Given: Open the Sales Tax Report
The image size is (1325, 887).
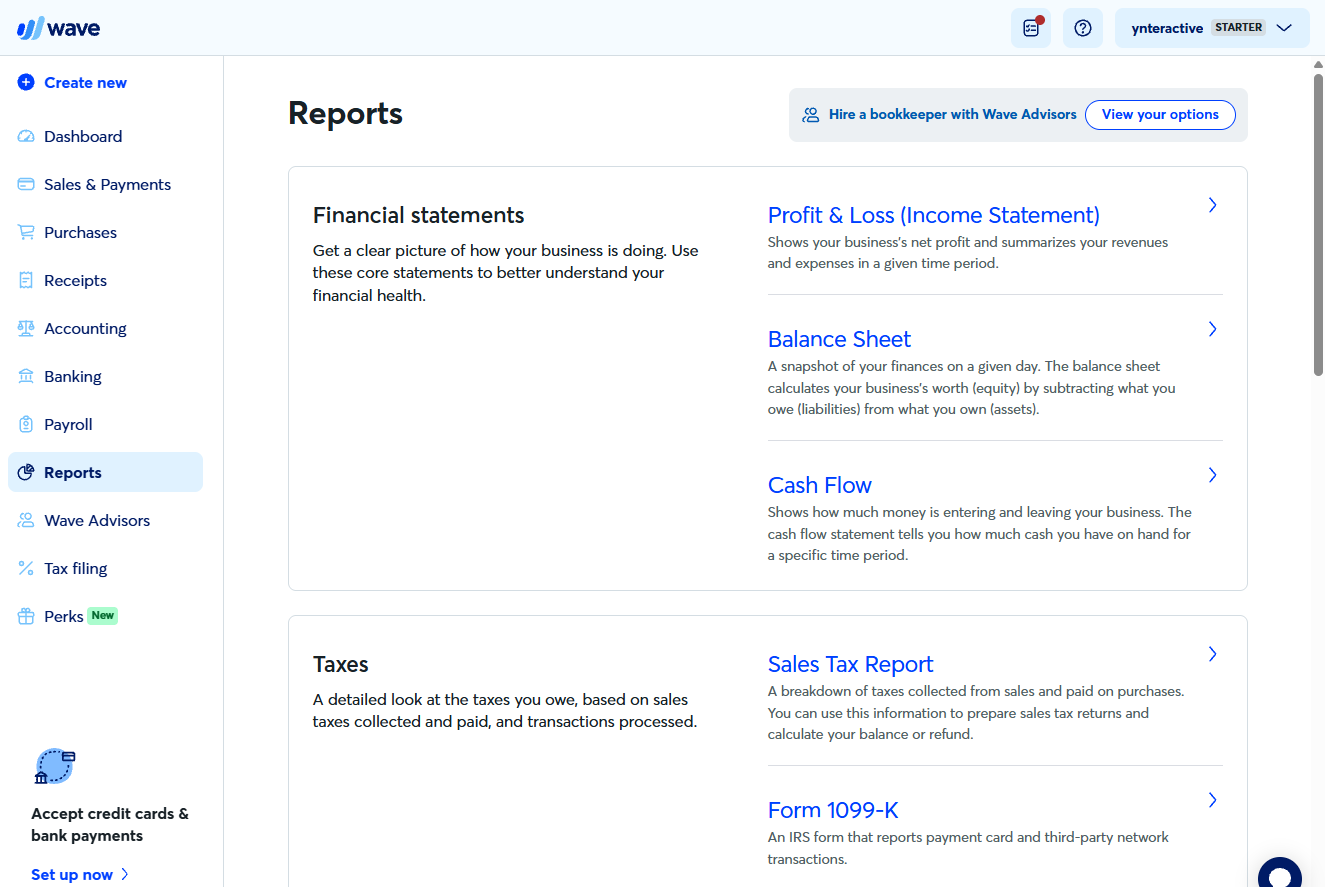Looking at the screenshot, I should click(850, 664).
